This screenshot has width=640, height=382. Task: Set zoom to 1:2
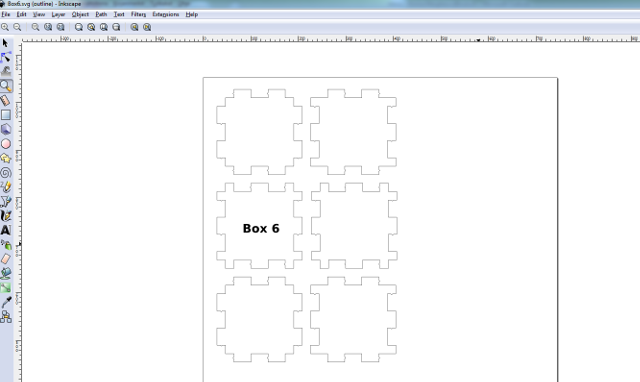pos(48,27)
